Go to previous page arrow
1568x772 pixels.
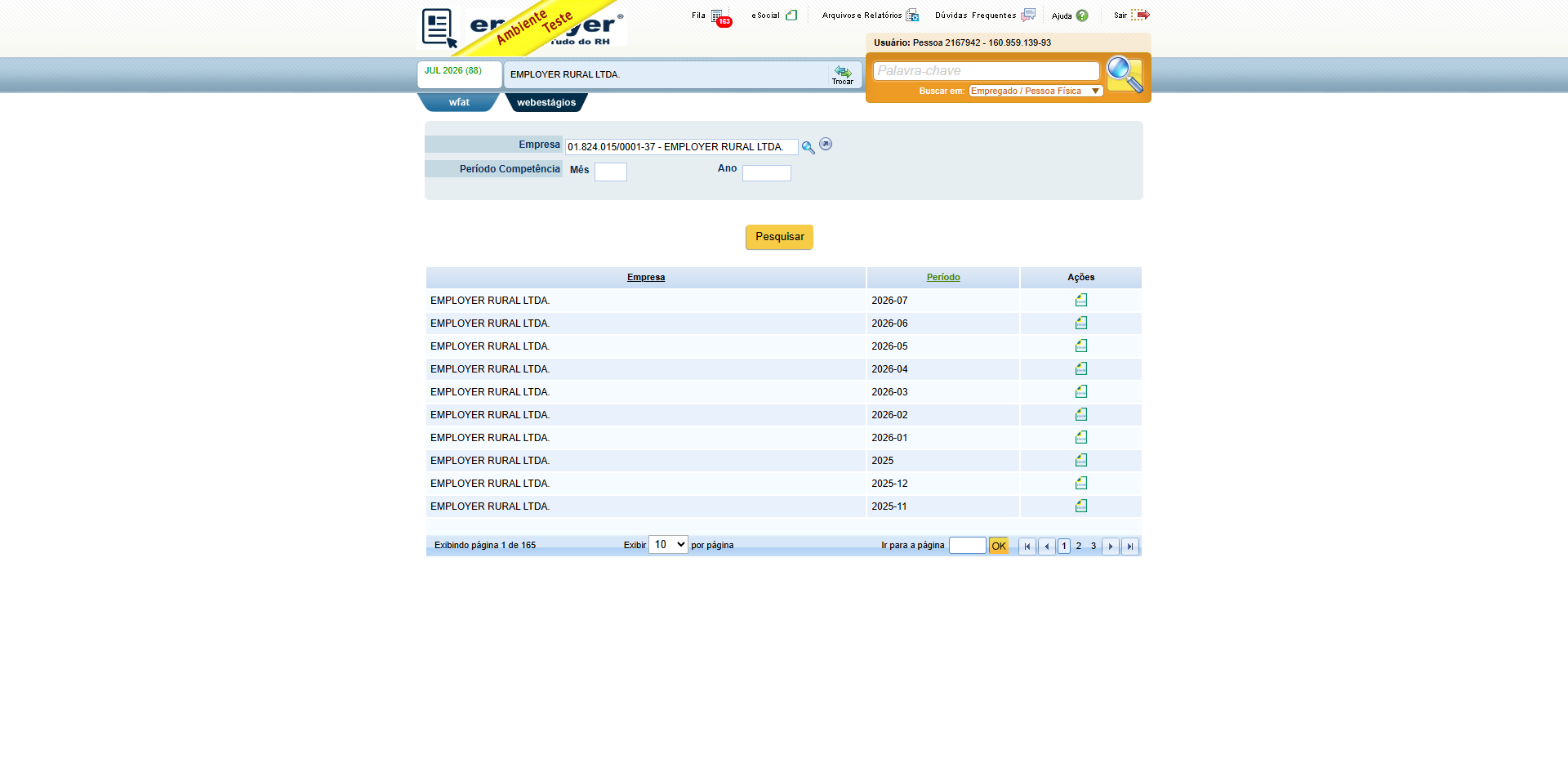pyautogui.click(x=1046, y=547)
